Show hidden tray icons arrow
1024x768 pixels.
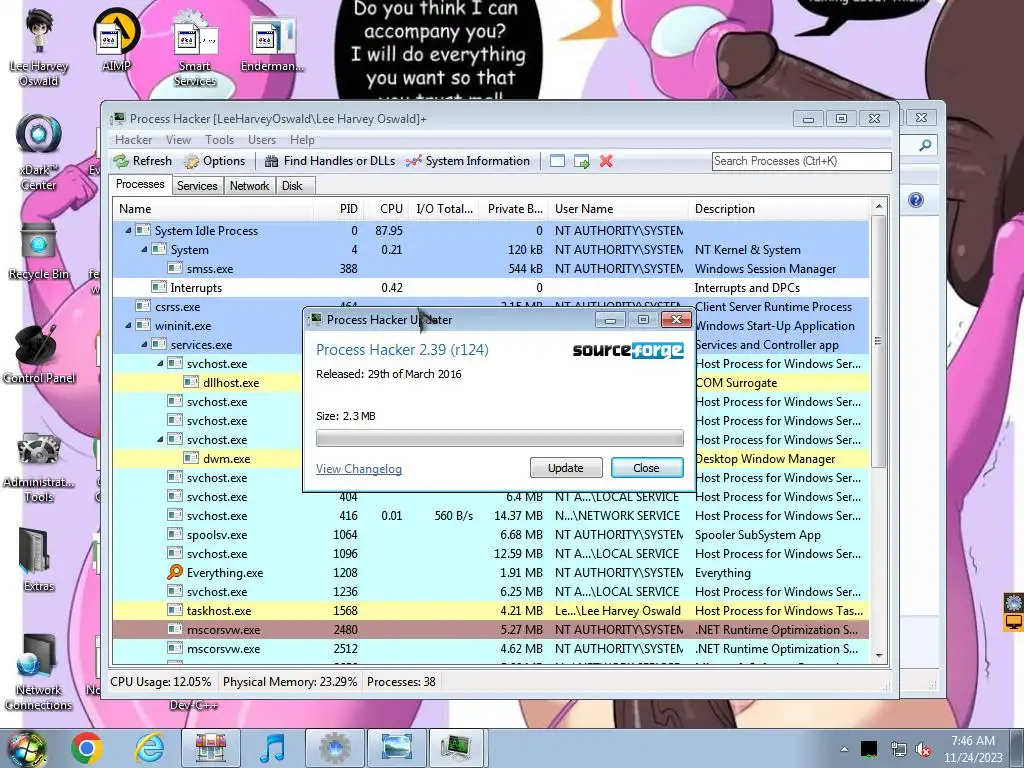coord(844,750)
